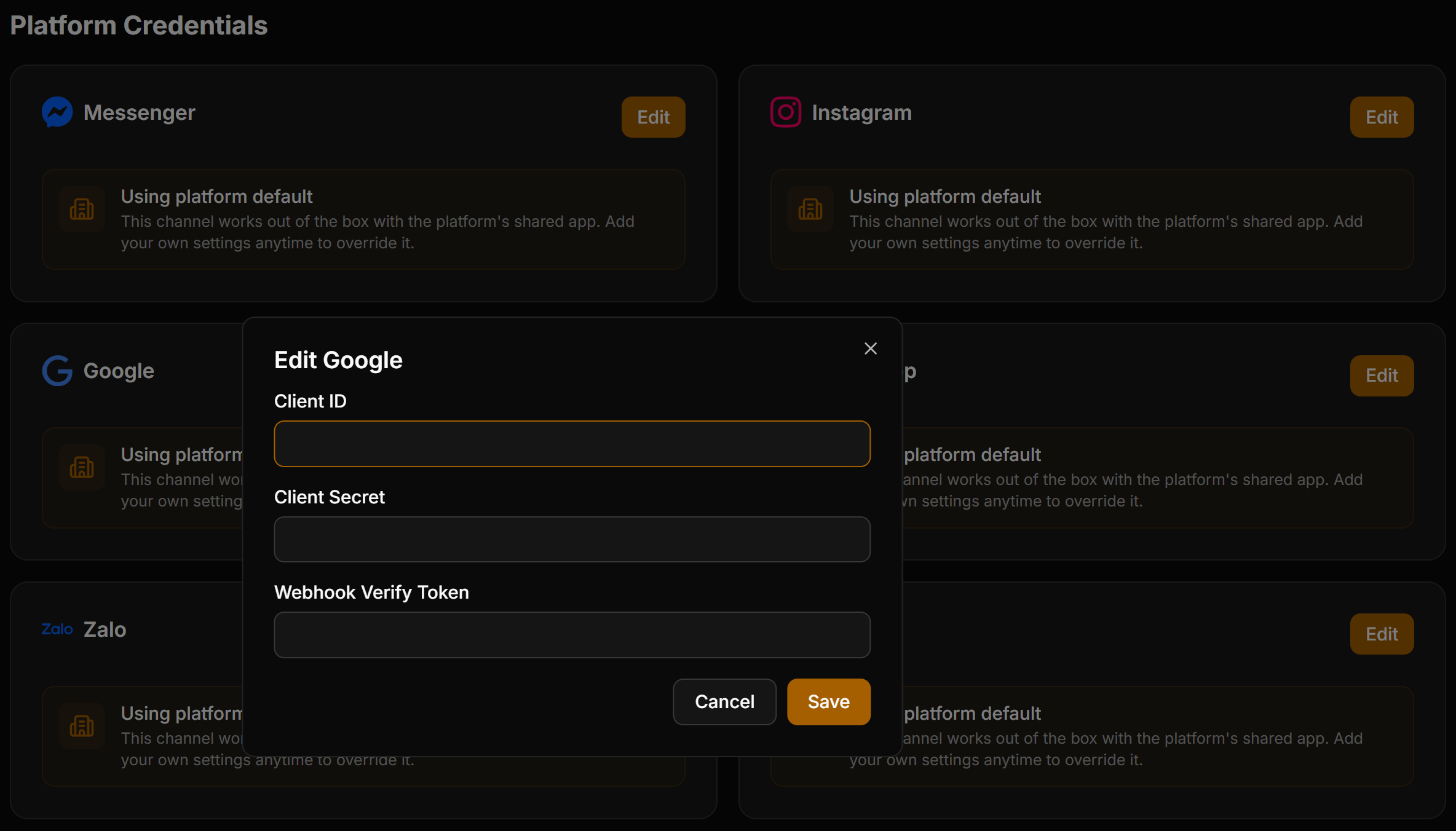Select the Instagram card title

pyautogui.click(x=861, y=112)
